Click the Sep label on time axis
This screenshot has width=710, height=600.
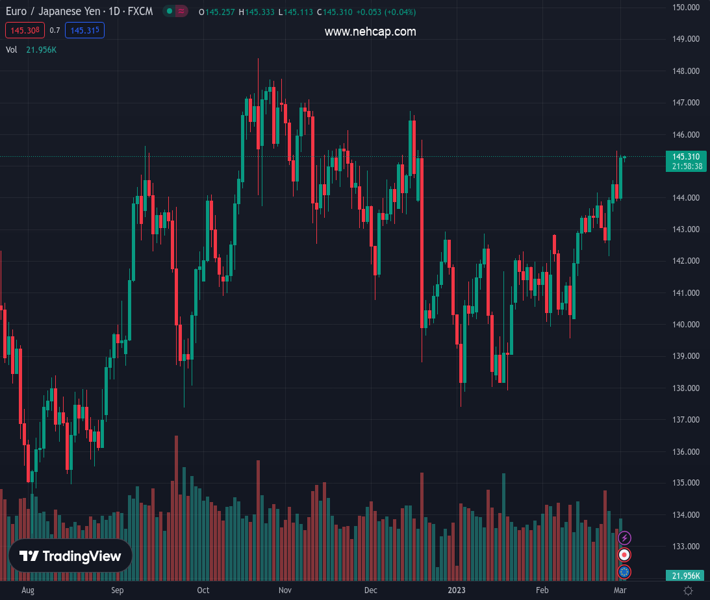click(117, 591)
